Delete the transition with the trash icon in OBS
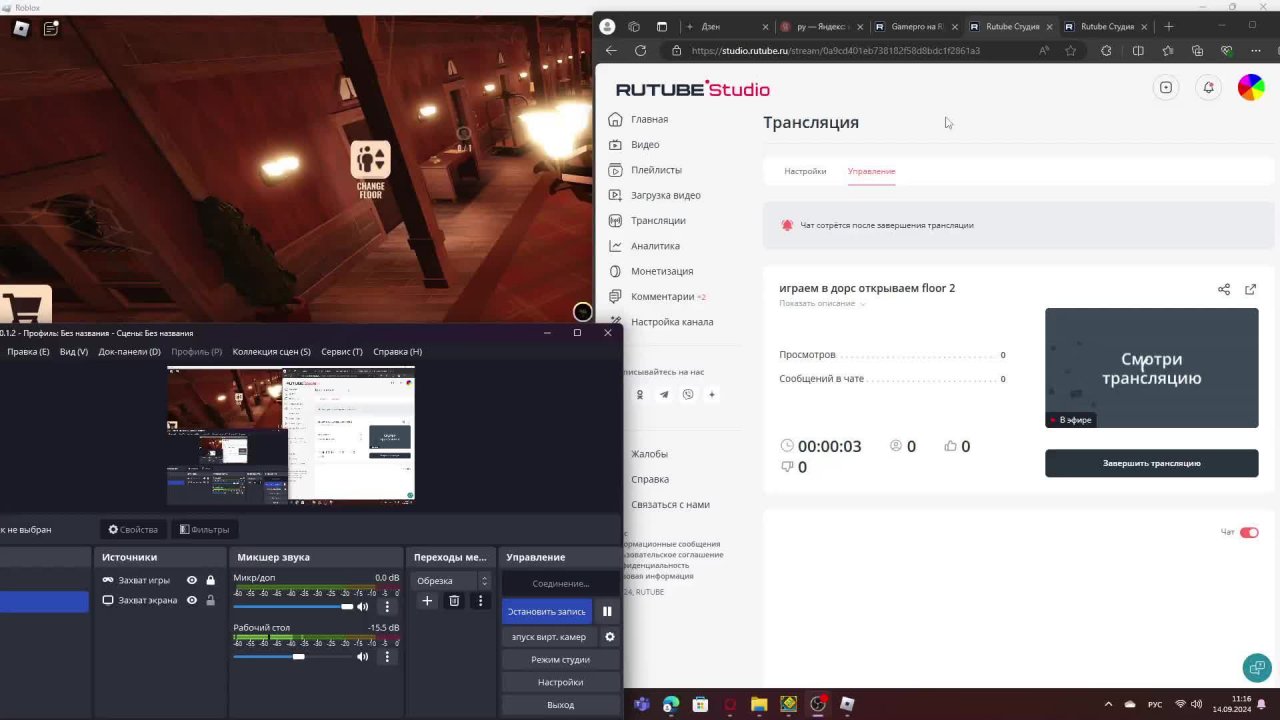Viewport: 1280px width, 720px height. pos(454,601)
